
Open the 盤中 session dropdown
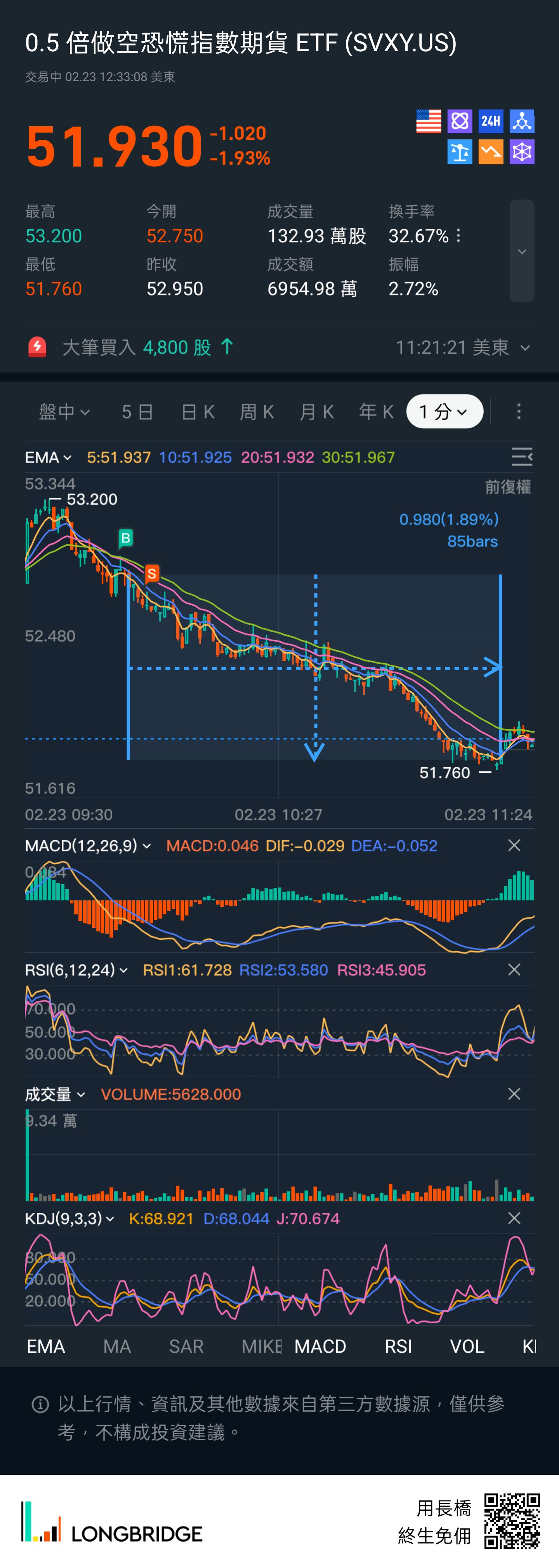coord(64,412)
